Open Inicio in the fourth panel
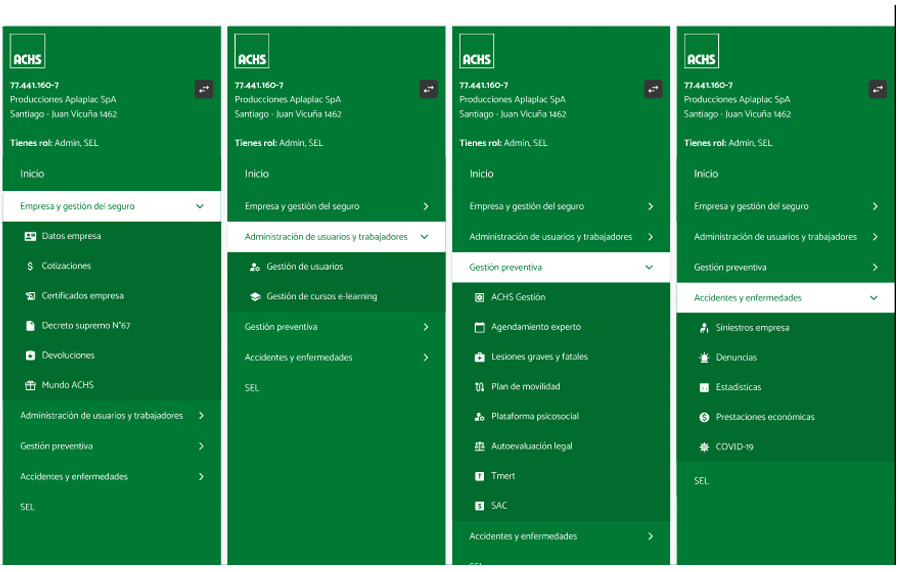 tap(705, 174)
